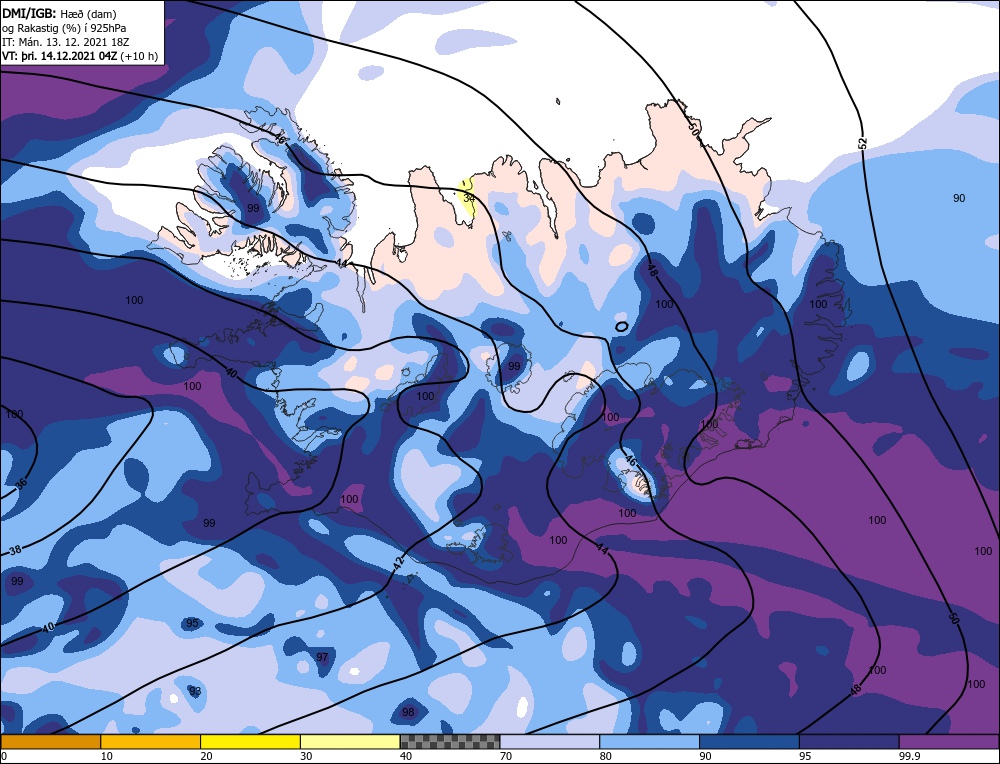Click the '34' value in the yellow patch

tap(469, 198)
